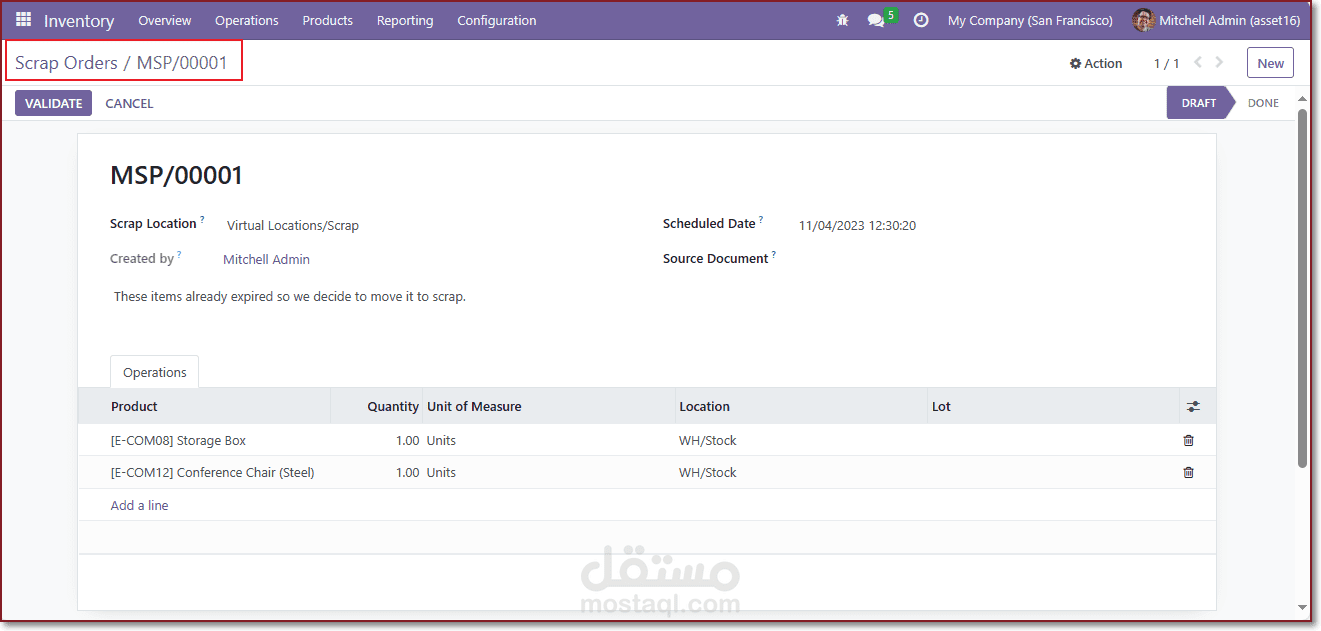Open the conversations chat icon
This screenshot has width=1321, height=631.
[x=876, y=21]
